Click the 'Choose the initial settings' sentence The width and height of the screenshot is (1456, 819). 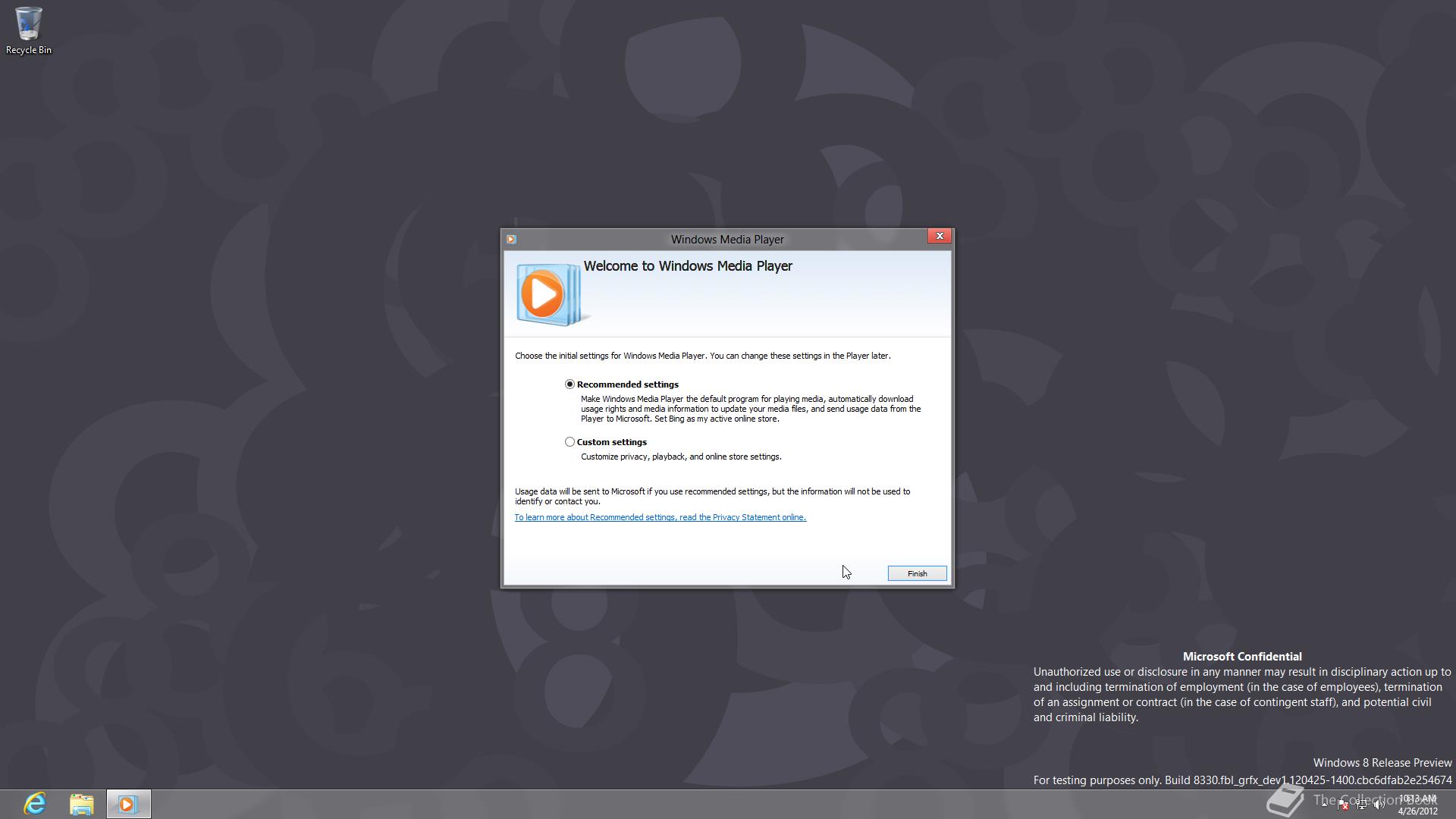click(x=702, y=356)
